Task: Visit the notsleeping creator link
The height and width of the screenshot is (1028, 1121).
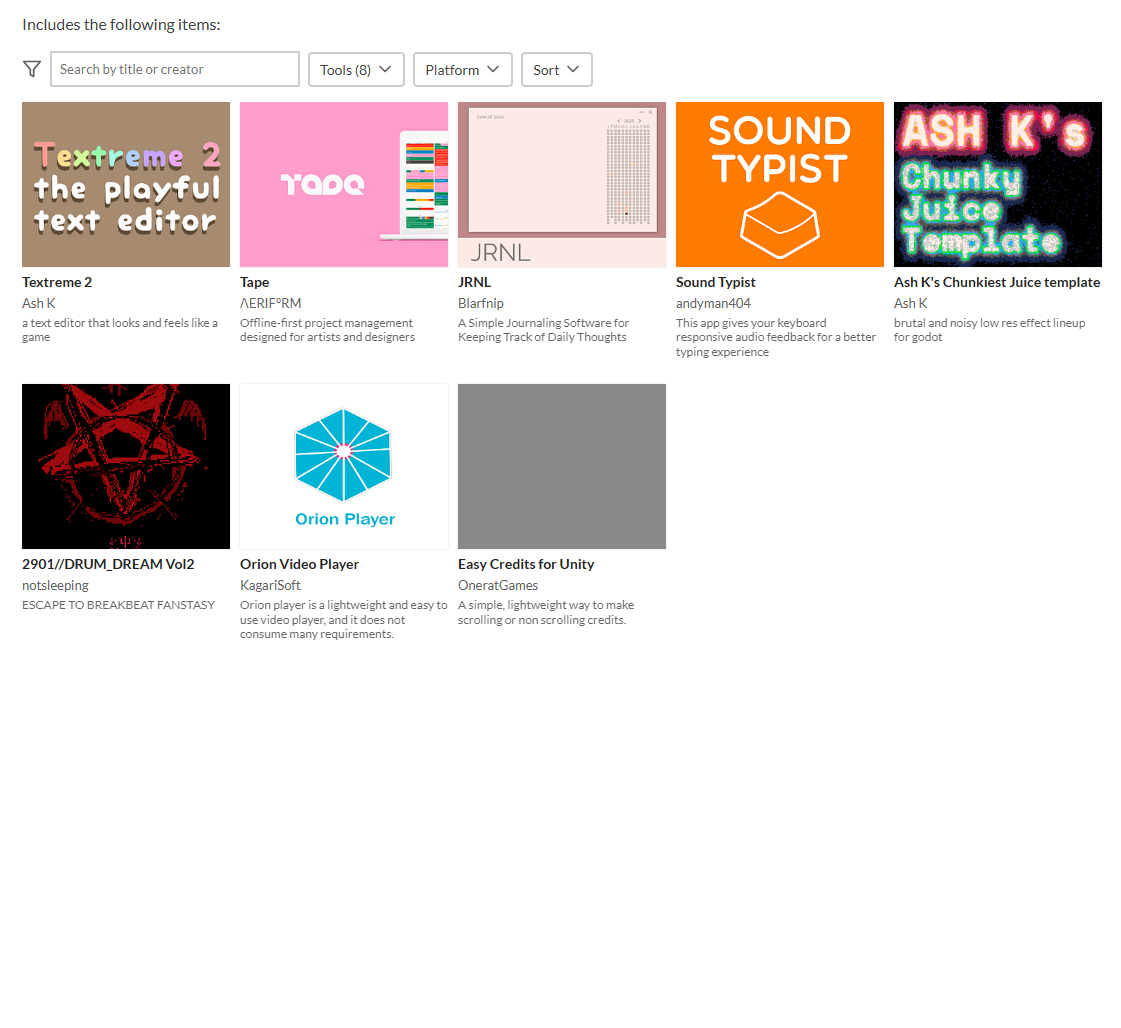Action: point(55,585)
